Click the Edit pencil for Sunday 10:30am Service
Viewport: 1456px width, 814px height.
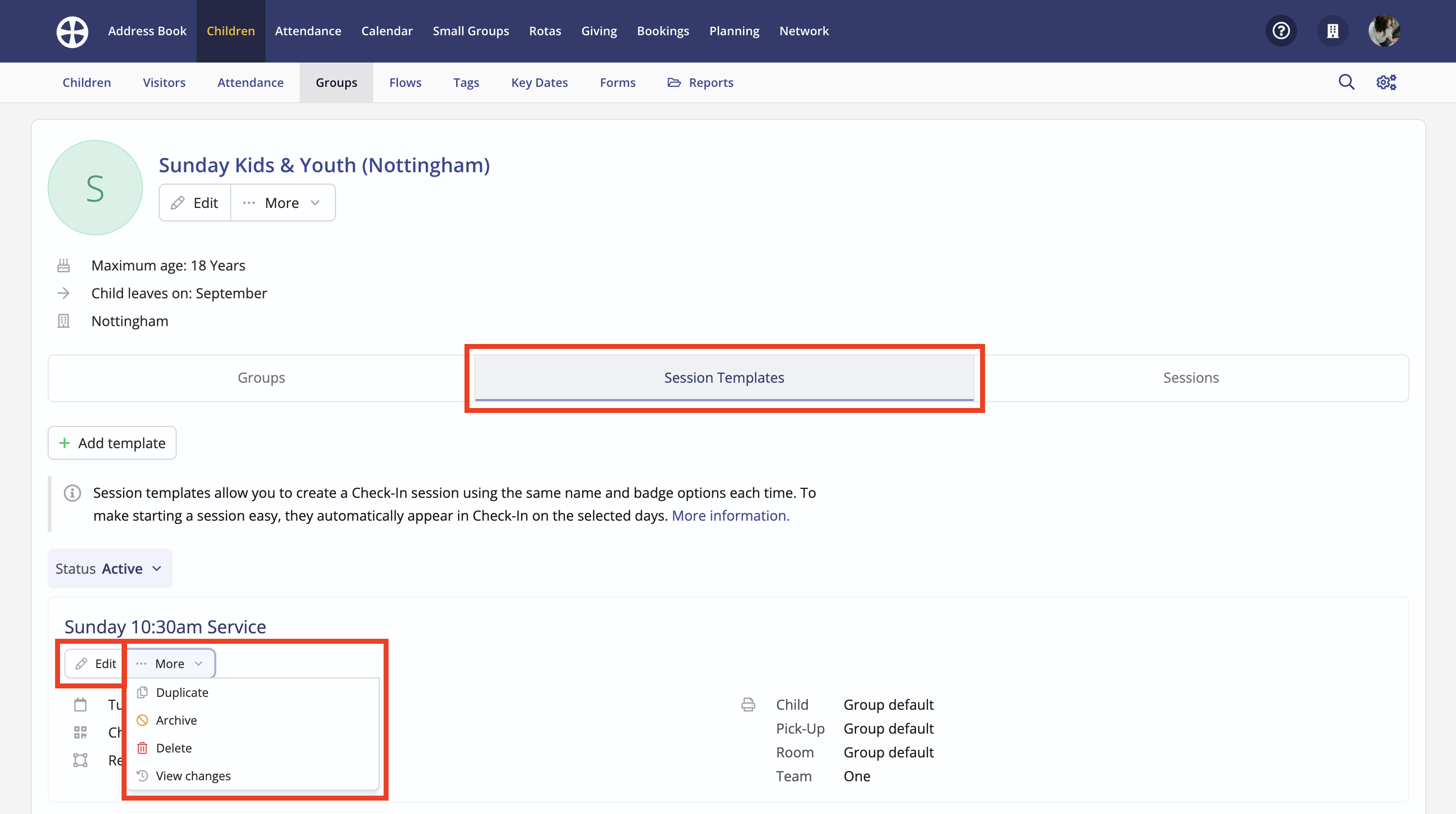tap(97, 664)
